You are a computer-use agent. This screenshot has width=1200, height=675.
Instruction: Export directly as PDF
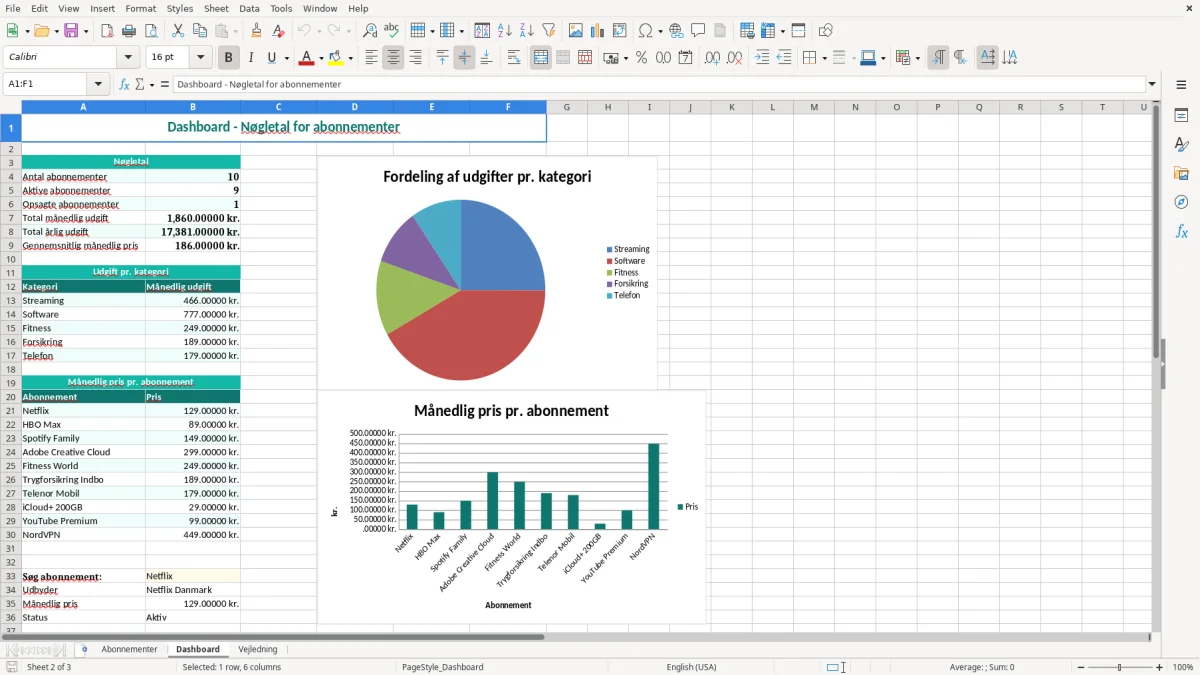(x=107, y=31)
